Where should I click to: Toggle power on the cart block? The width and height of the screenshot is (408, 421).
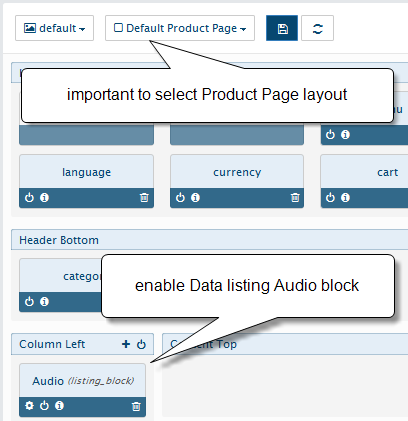[x=330, y=198]
